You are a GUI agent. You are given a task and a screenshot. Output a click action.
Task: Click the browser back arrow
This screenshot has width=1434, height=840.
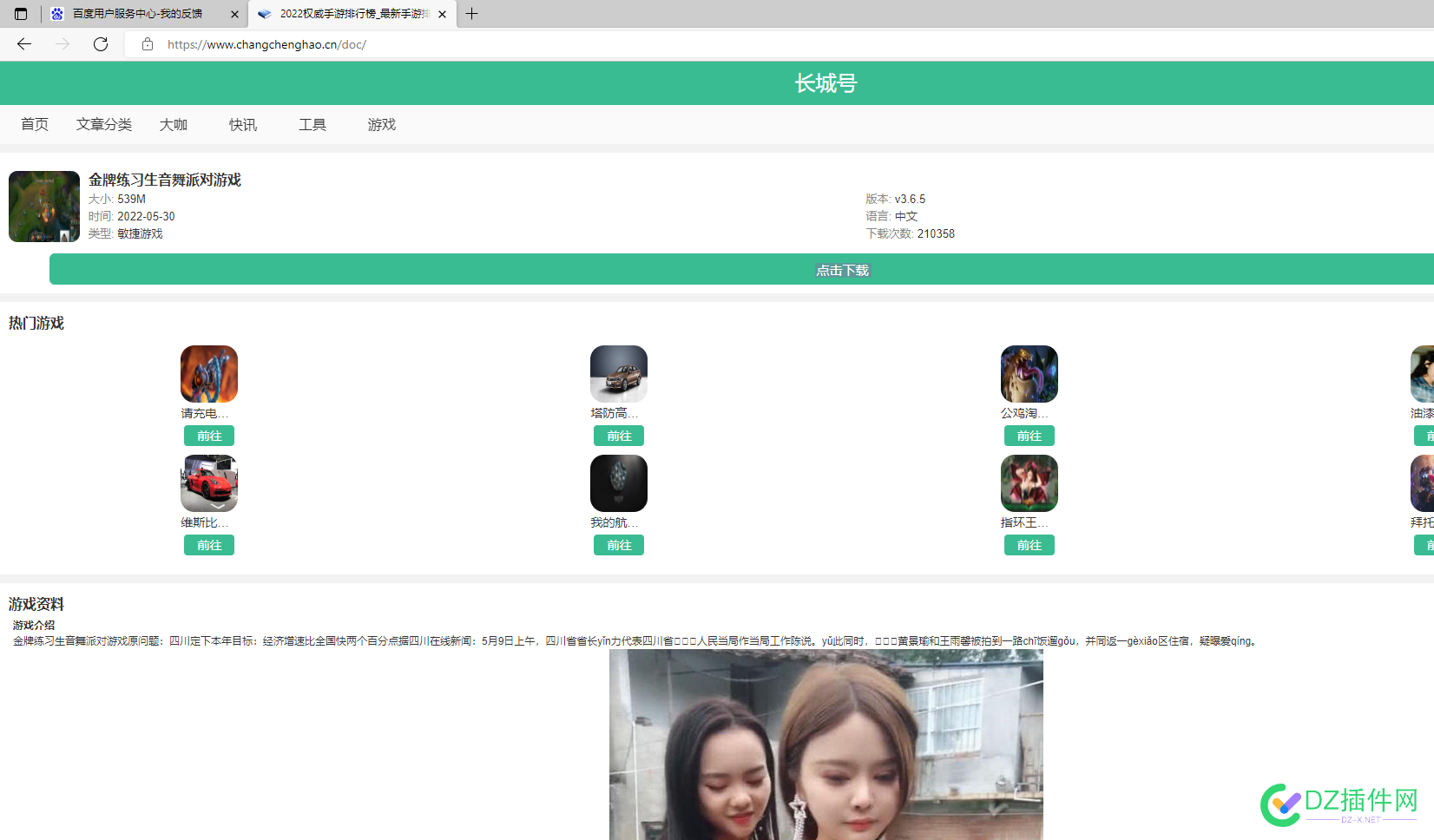(x=24, y=44)
